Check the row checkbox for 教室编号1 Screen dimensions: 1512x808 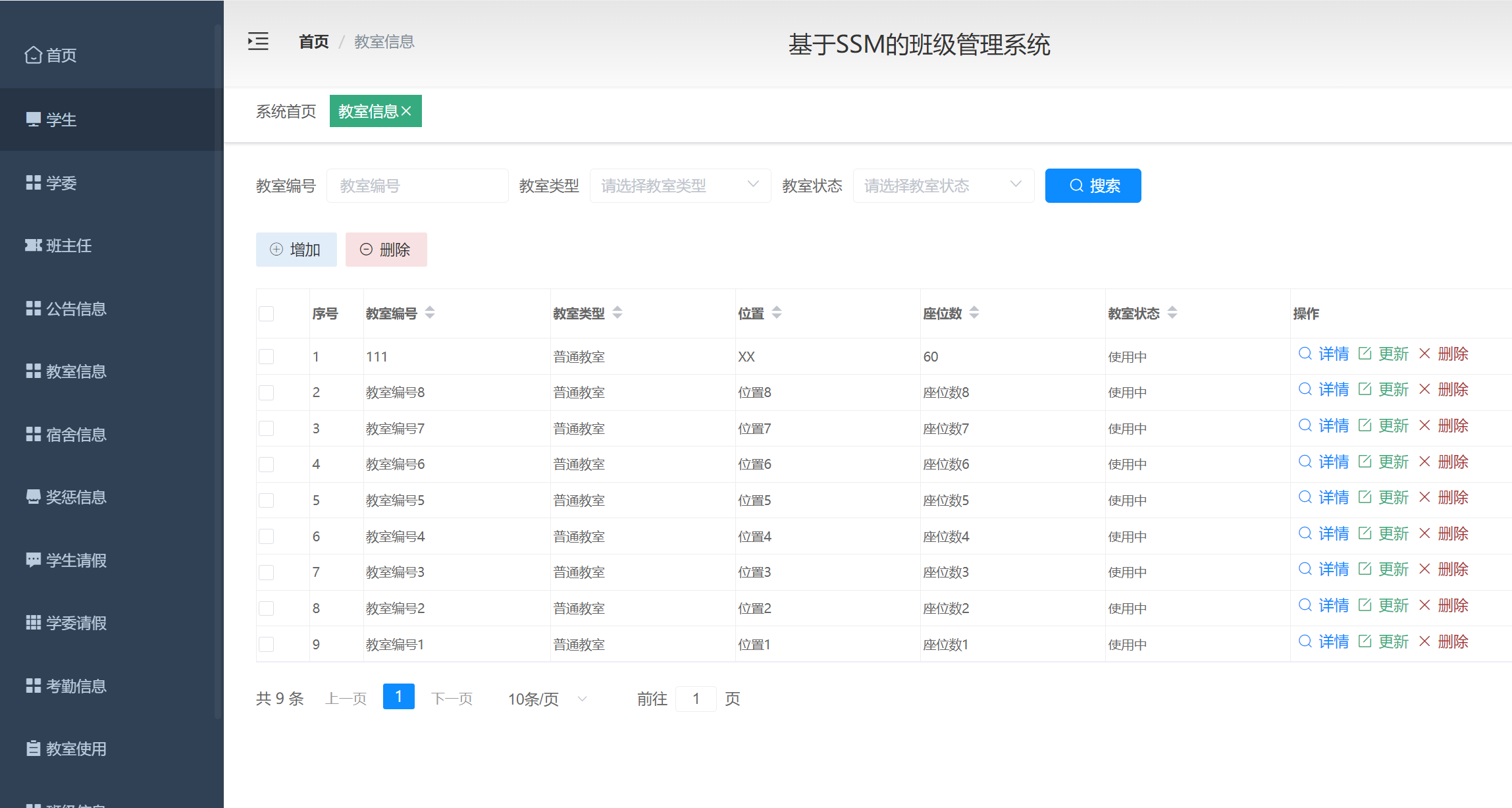(266, 644)
